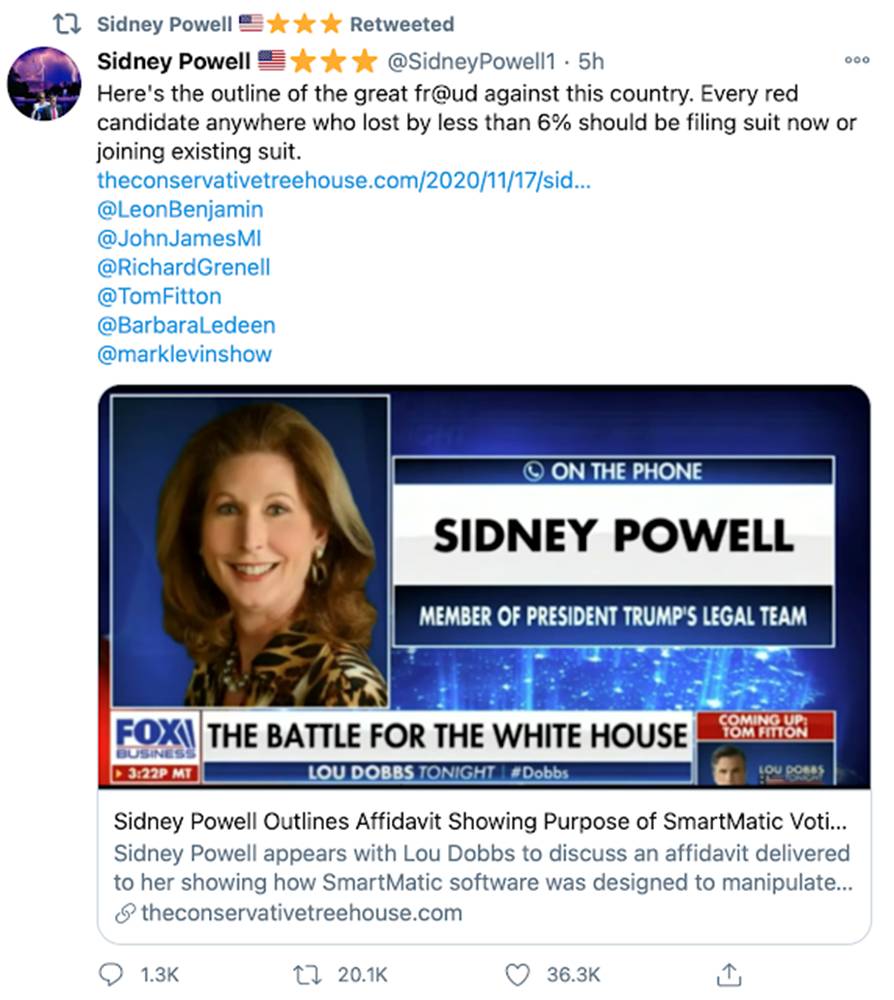Screen dimensions: 894x1000
Task: Follow the theconservativetreehouse.com/2020/11/17 tweet link
Action: tap(344, 180)
